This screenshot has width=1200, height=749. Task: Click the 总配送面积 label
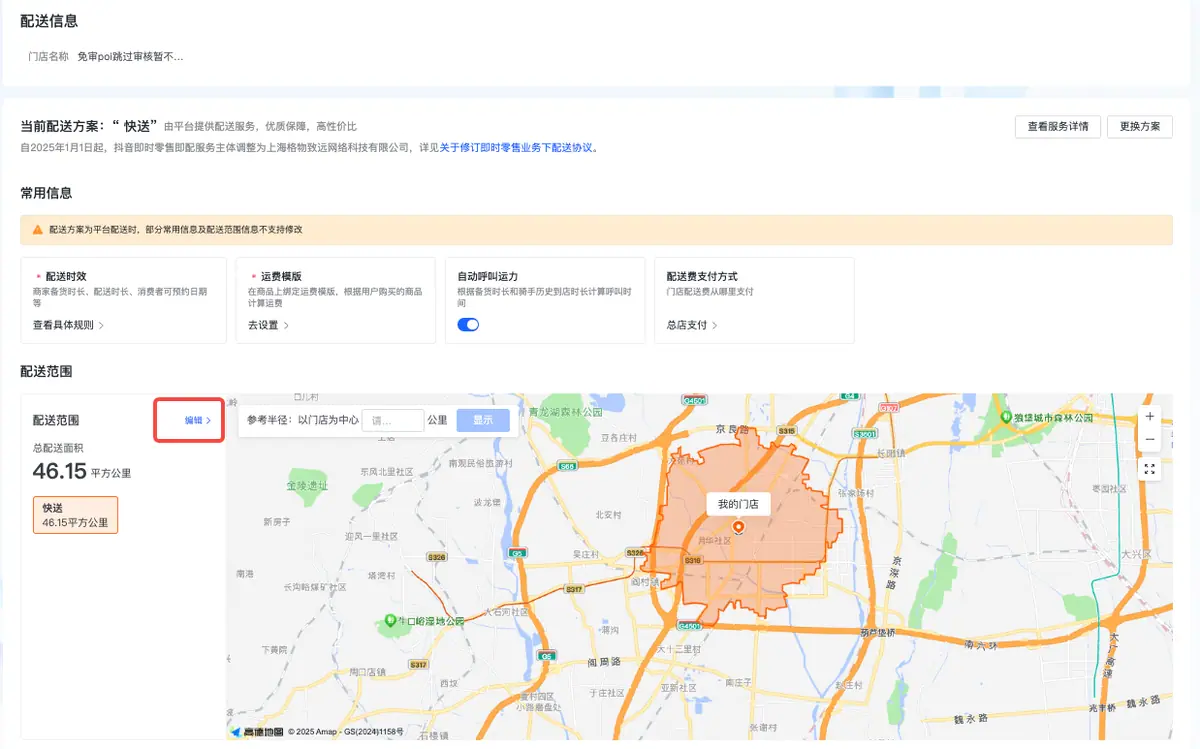click(x=59, y=448)
